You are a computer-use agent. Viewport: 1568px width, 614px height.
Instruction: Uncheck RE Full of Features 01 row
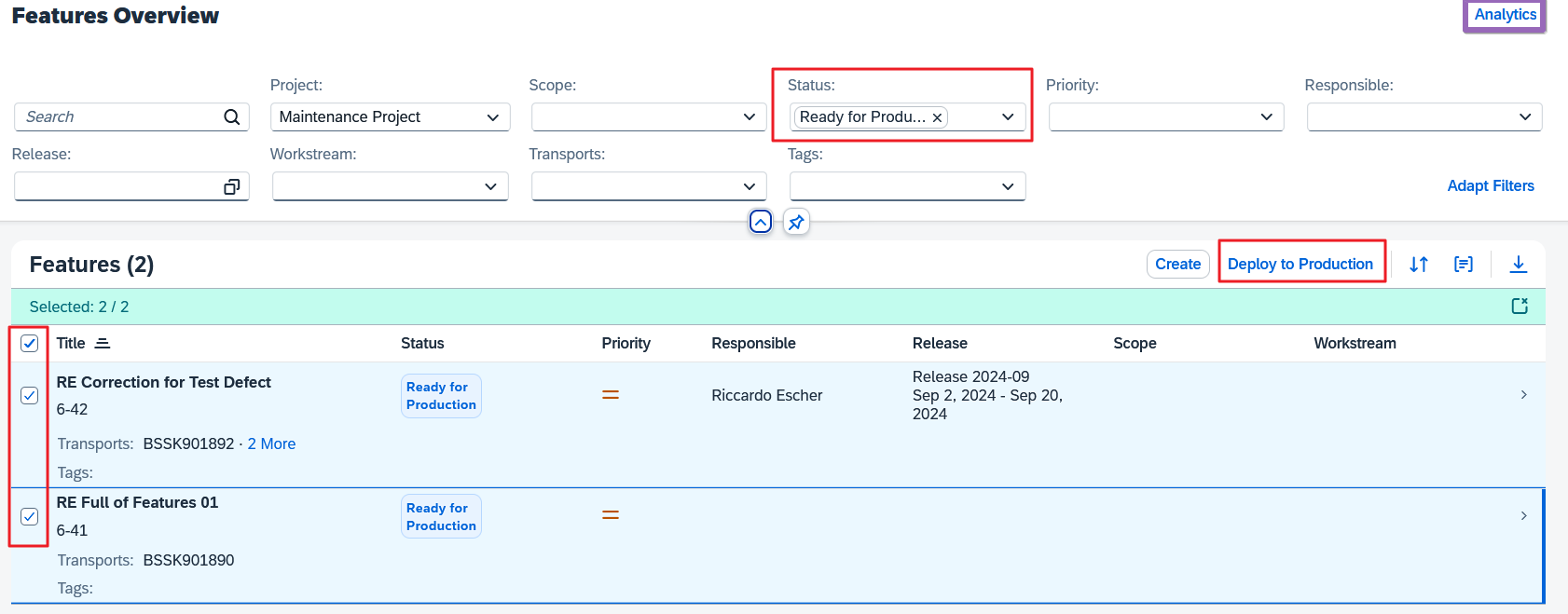coord(30,516)
